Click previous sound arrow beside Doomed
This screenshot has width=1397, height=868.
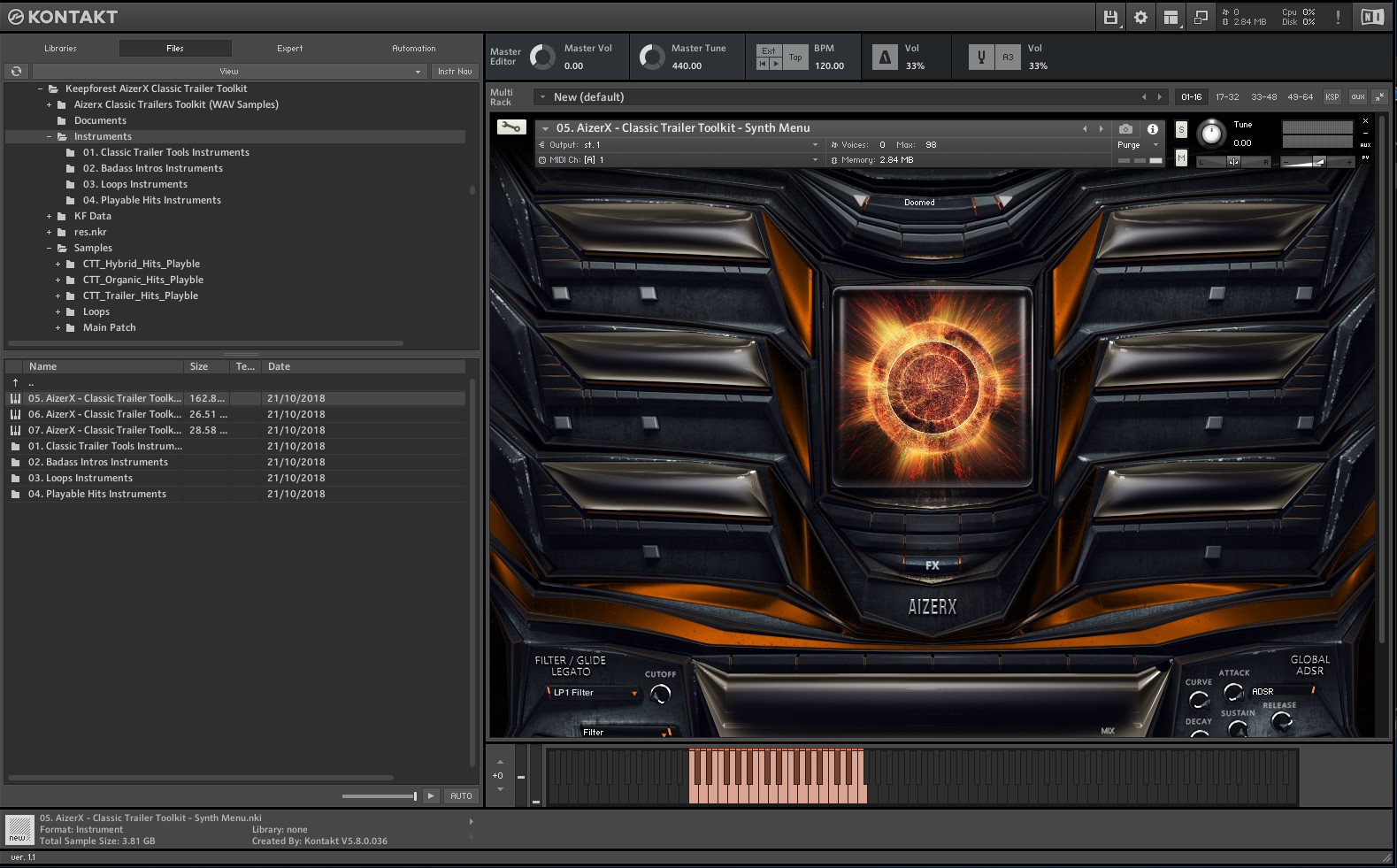860,202
